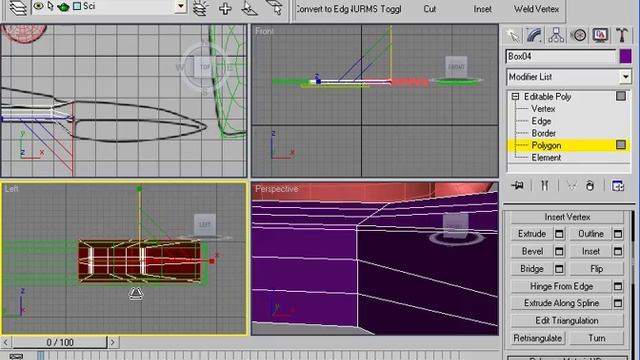Open the Motion command panel tab

click(578, 36)
